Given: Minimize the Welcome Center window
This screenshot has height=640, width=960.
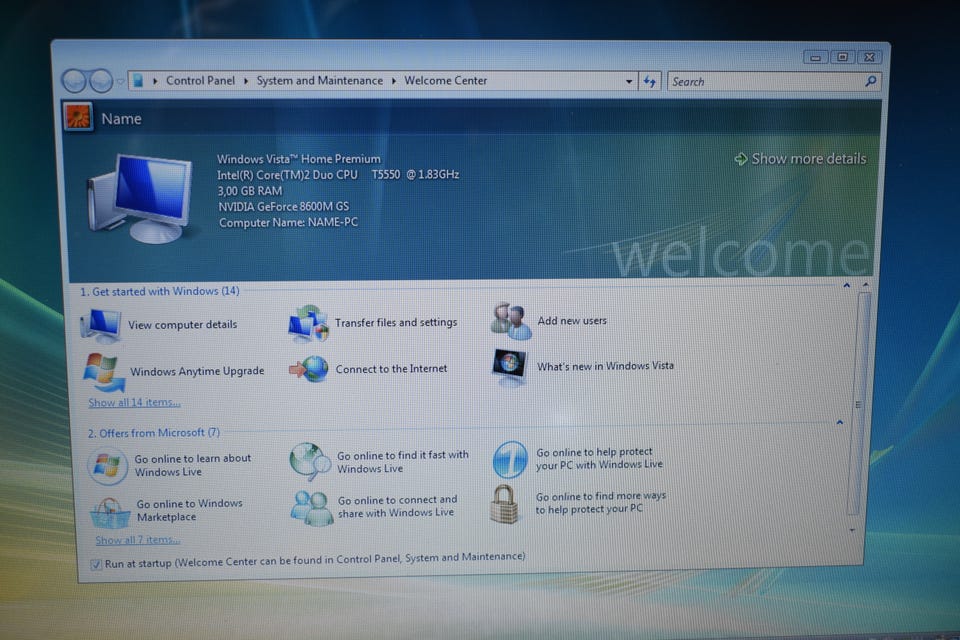Looking at the screenshot, I should [x=816, y=58].
